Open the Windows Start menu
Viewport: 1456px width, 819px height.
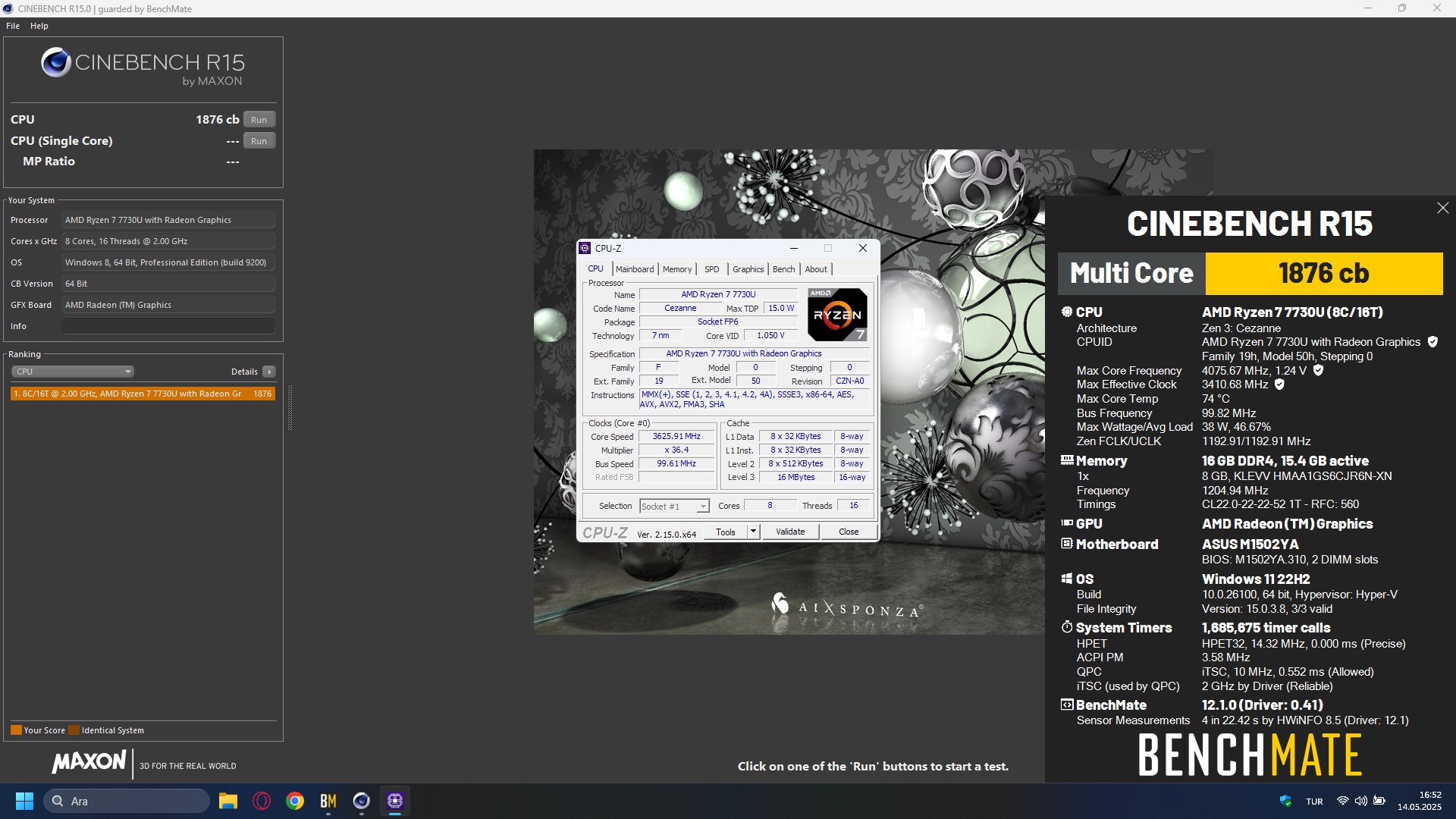click(24, 801)
